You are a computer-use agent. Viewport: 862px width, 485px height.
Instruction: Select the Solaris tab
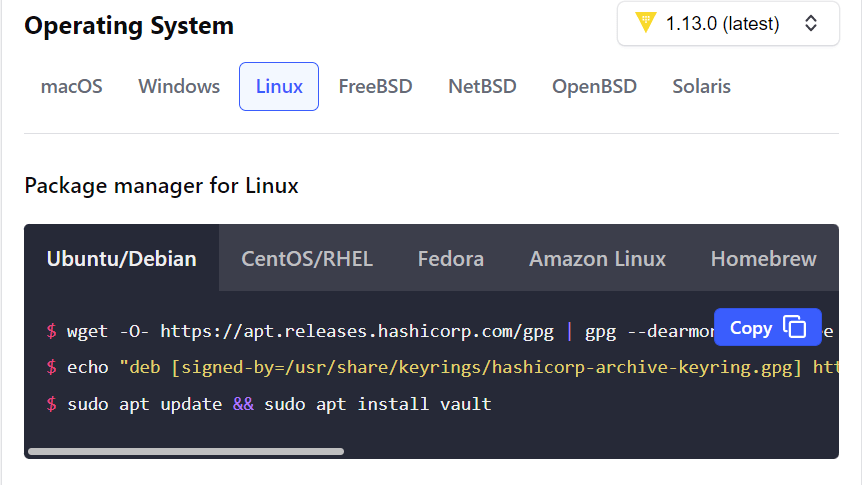(701, 86)
